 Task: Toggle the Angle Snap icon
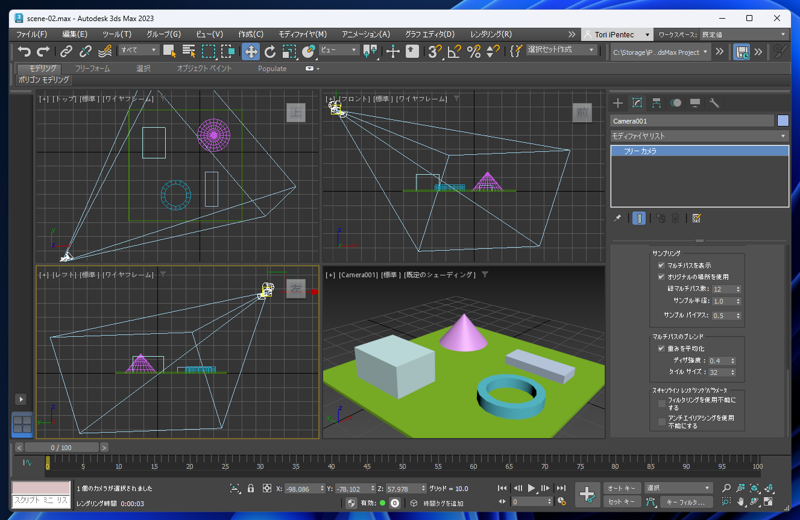454,52
